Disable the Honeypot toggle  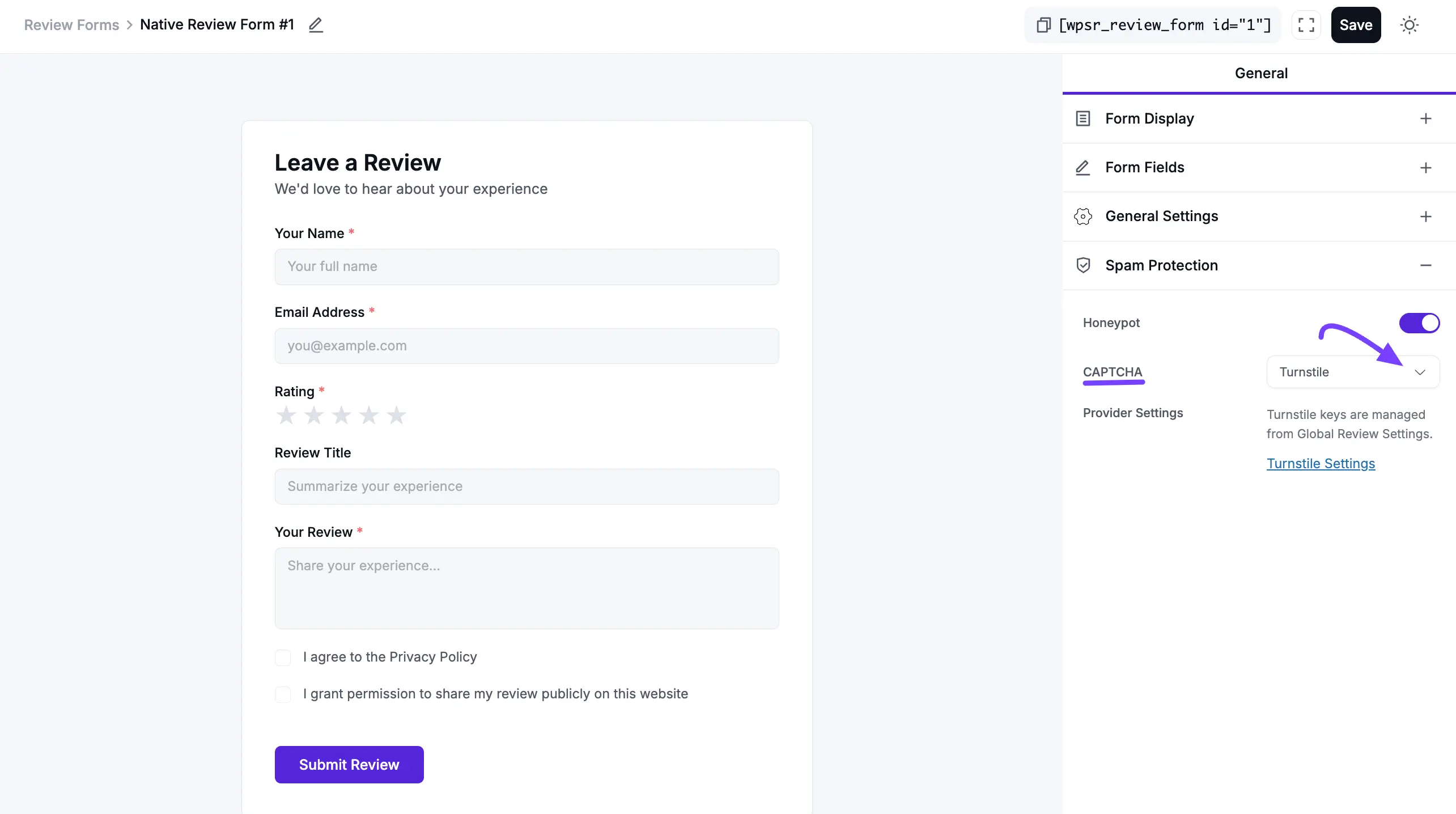1419,323
